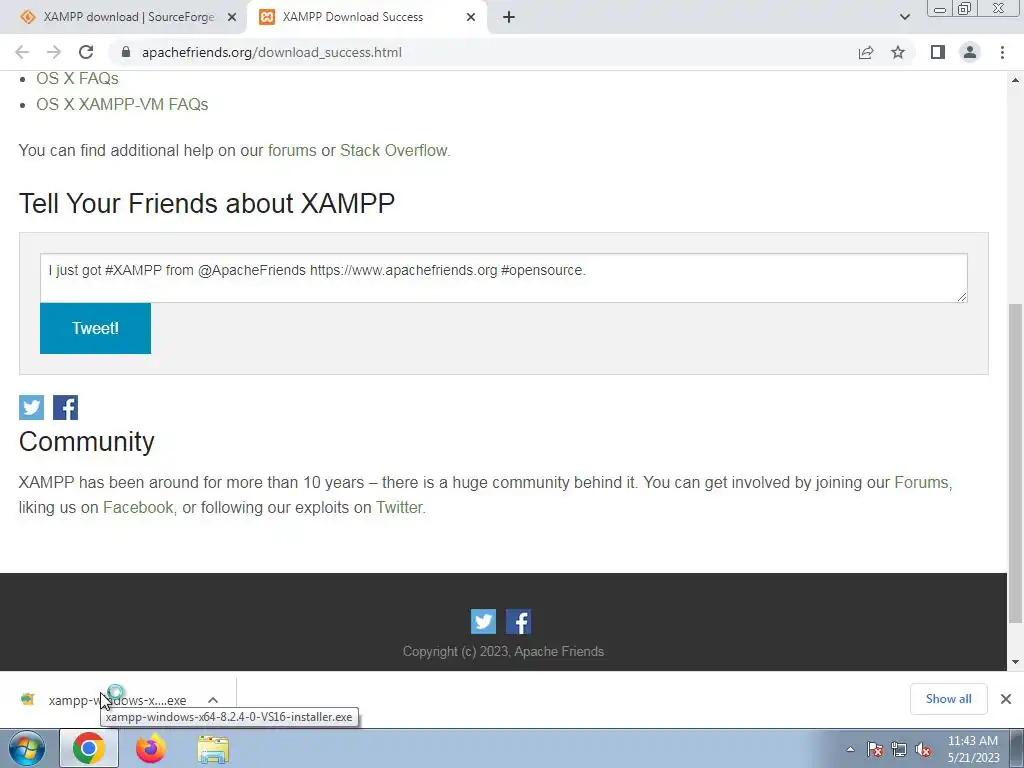The image size is (1024, 768).
Task: Click Facebook icon above Community heading
Action: click(65, 408)
